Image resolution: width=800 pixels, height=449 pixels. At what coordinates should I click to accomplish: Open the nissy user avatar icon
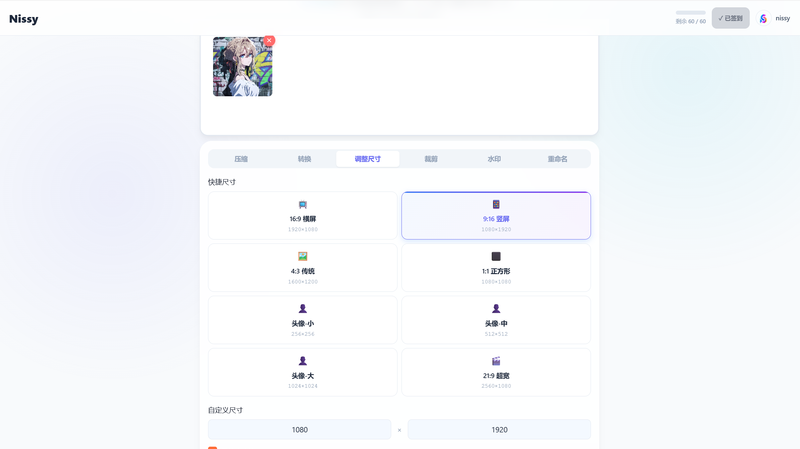click(763, 18)
